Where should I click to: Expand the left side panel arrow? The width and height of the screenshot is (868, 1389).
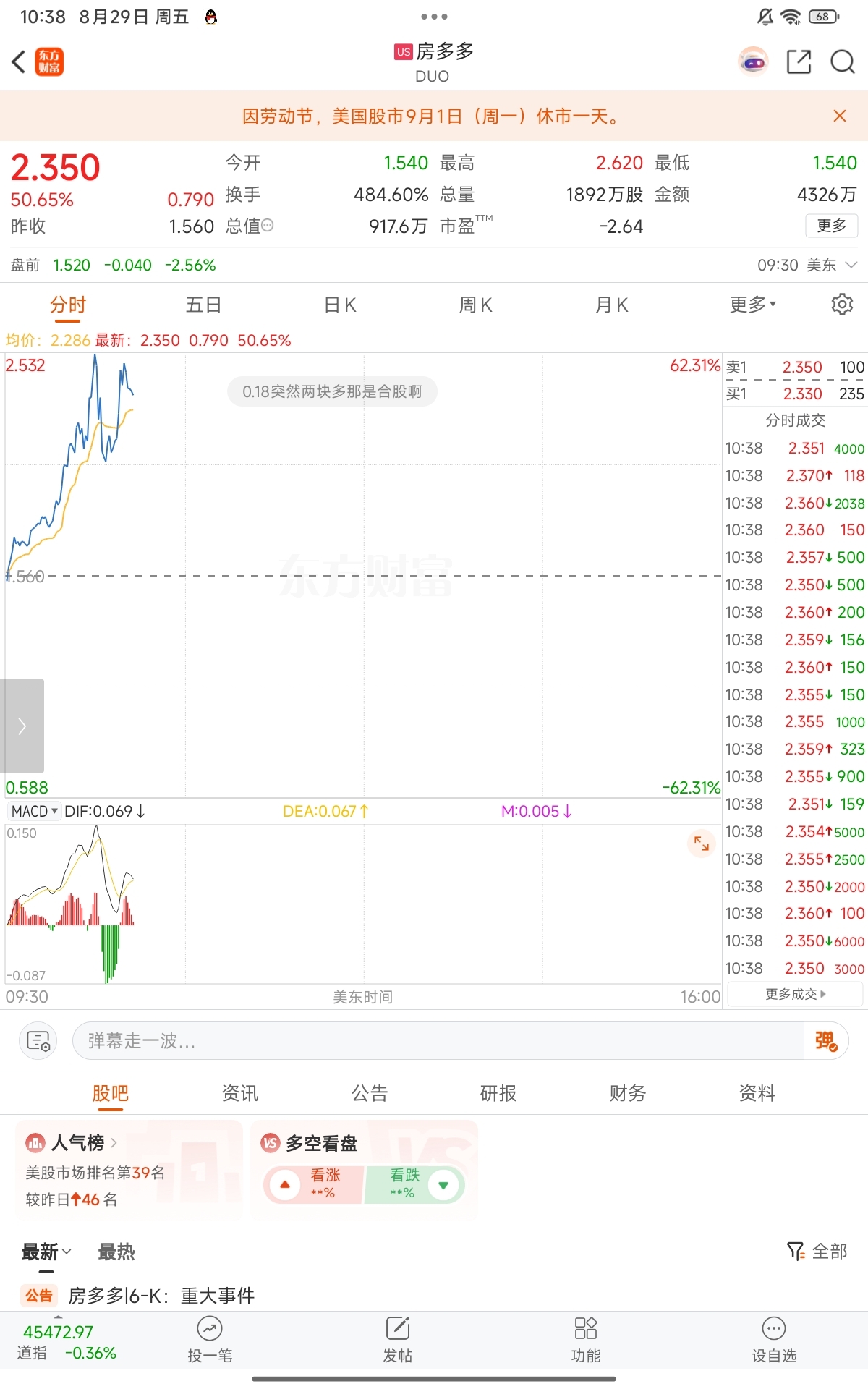22,726
